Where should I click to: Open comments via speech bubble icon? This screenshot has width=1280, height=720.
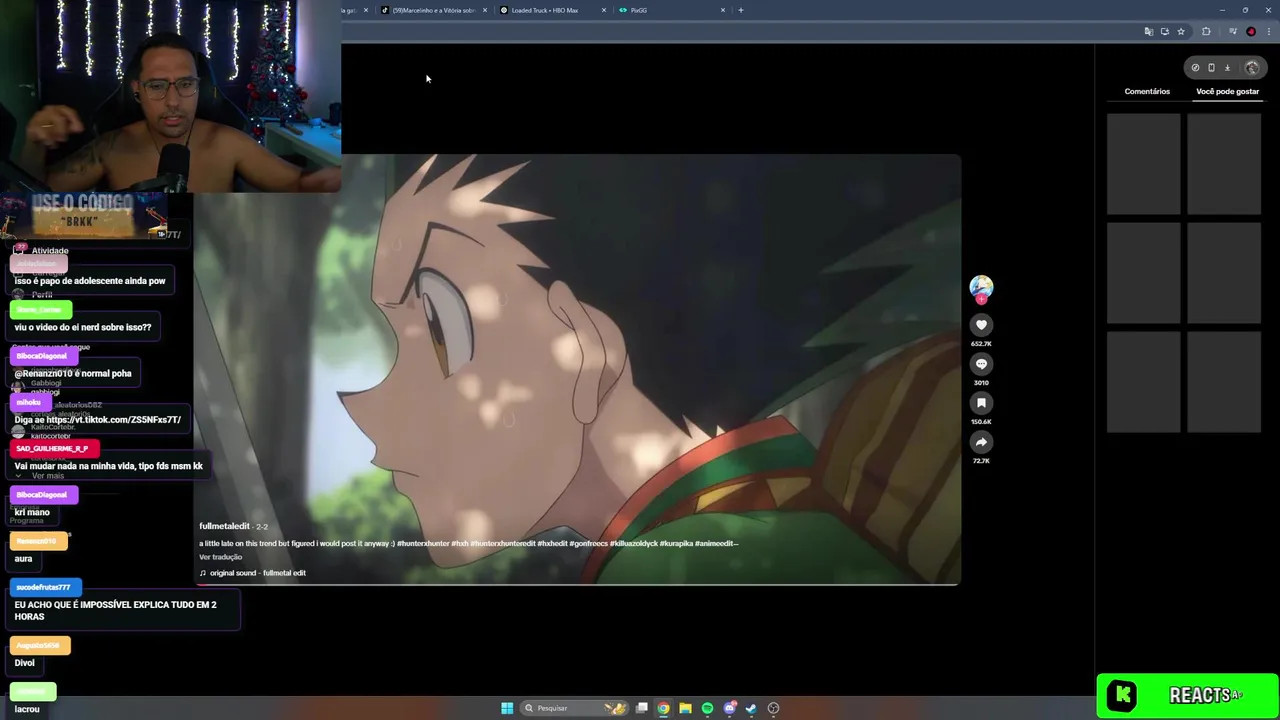pos(981,364)
